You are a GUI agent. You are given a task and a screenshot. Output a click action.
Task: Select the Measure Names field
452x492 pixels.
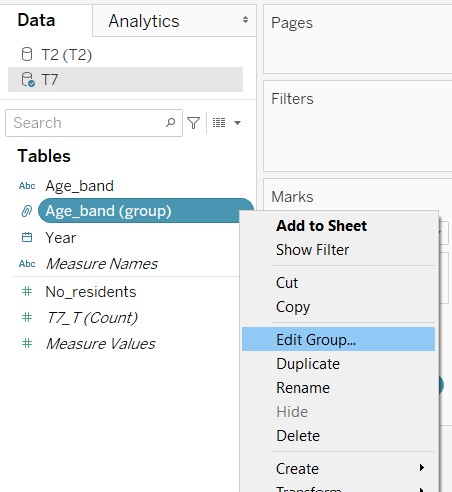(102, 264)
